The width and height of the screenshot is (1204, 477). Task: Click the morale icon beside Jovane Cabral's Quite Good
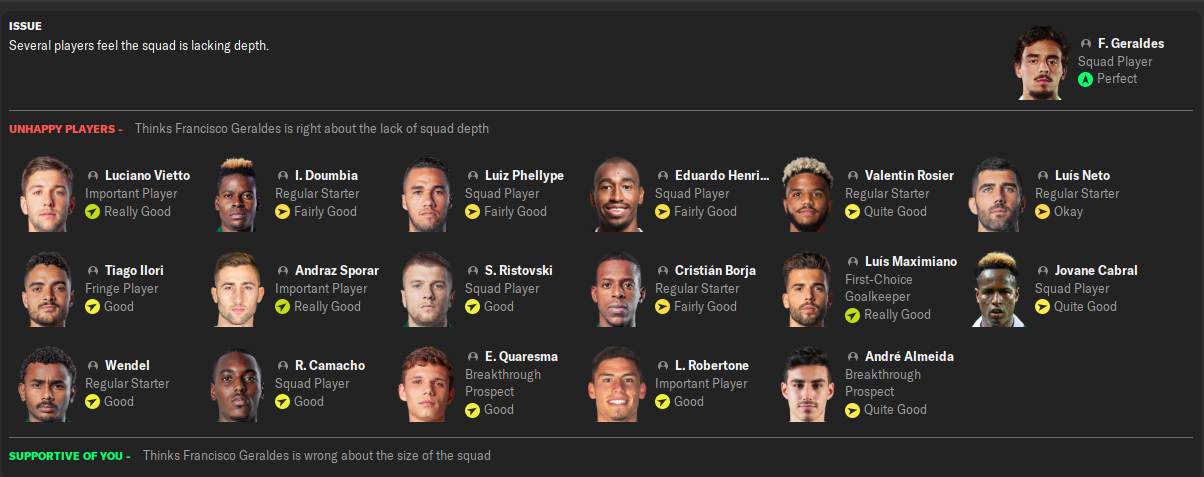pyautogui.click(x=1042, y=307)
